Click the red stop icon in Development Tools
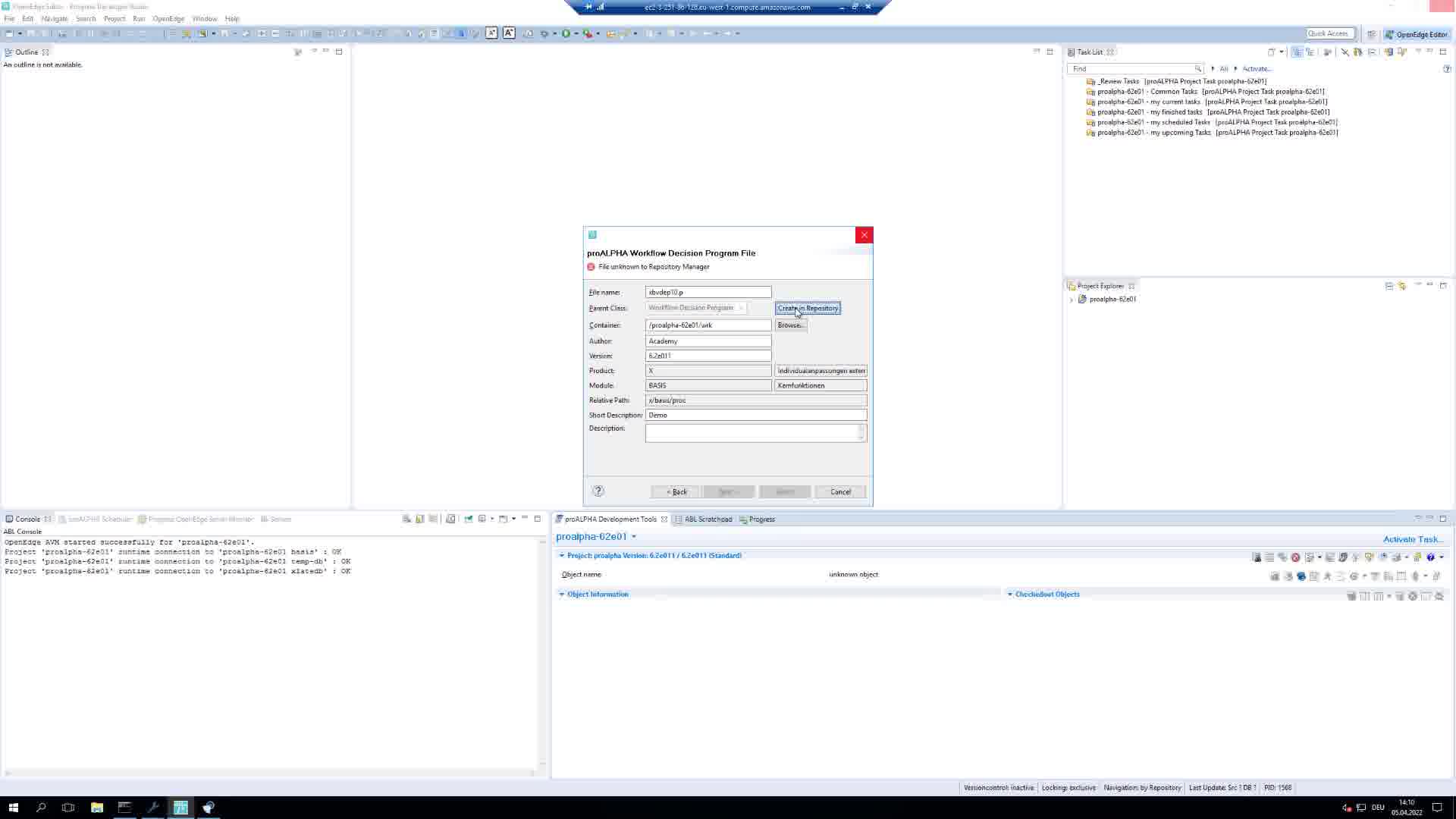The width and height of the screenshot is (1456, 819). point(1295,557)
